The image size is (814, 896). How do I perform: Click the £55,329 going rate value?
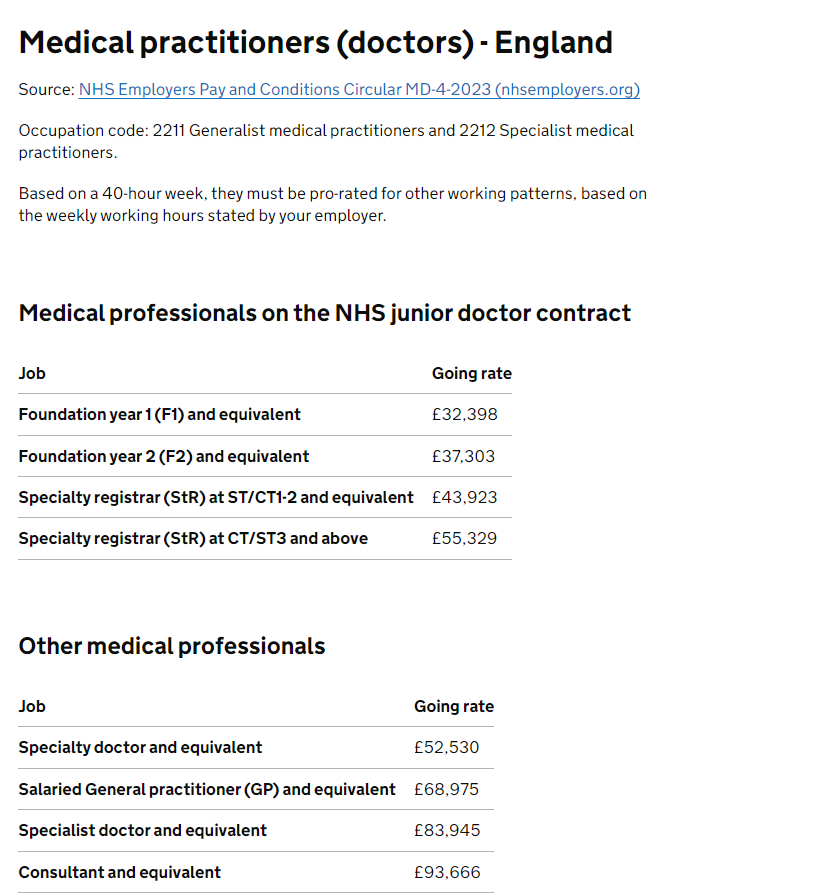465,538
